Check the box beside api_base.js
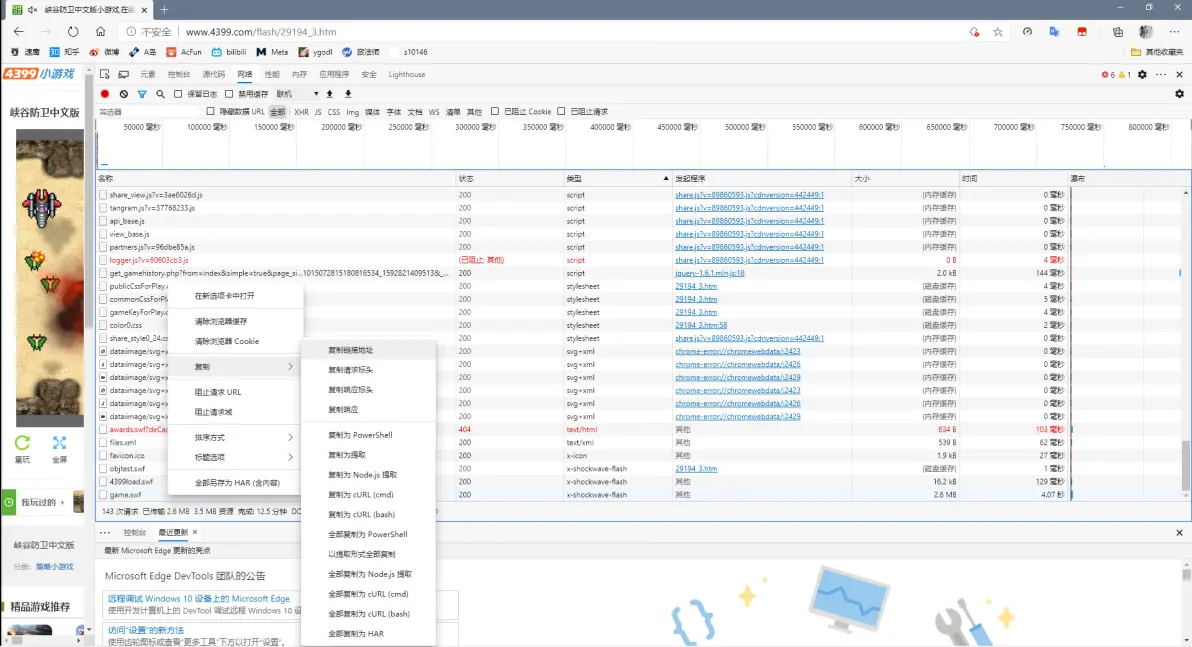This screenshot has height=647, width=1192. tap(103, 221)
